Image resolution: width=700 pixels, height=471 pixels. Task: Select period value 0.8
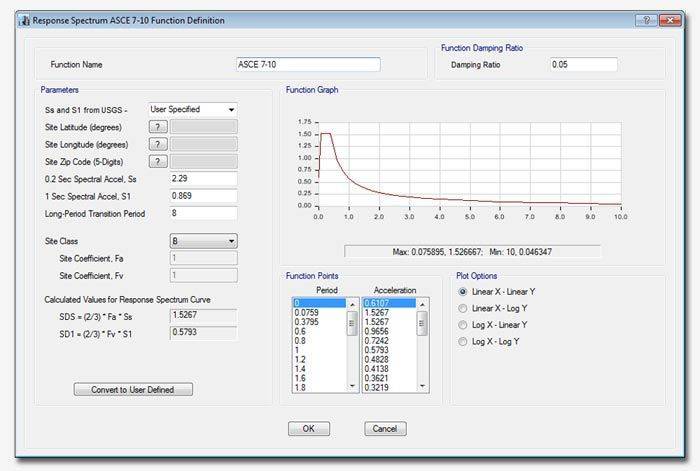(320, 341)
